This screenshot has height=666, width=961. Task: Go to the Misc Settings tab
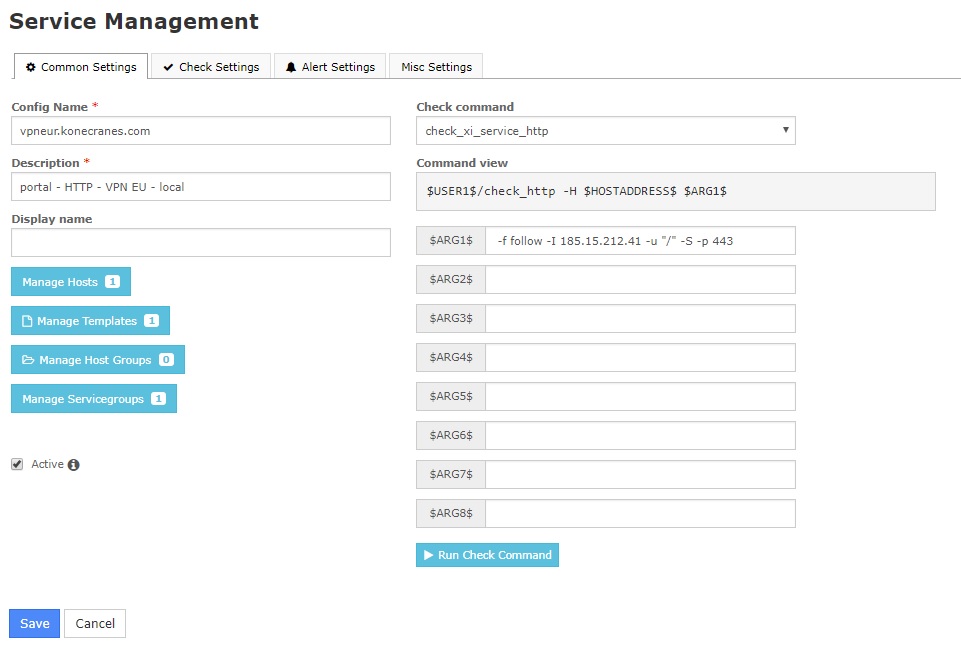[436, 67]
